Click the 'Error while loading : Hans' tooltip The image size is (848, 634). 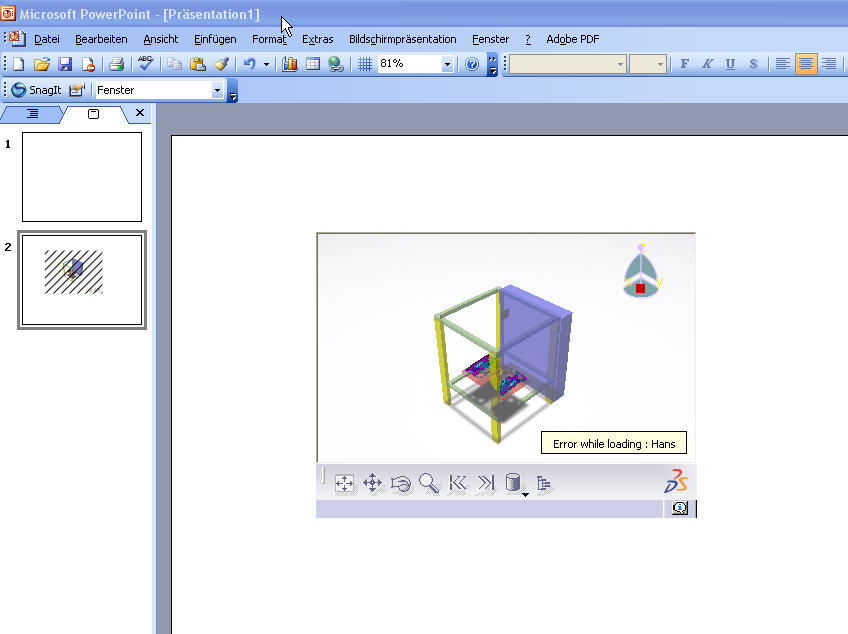[x=614, y=443]
